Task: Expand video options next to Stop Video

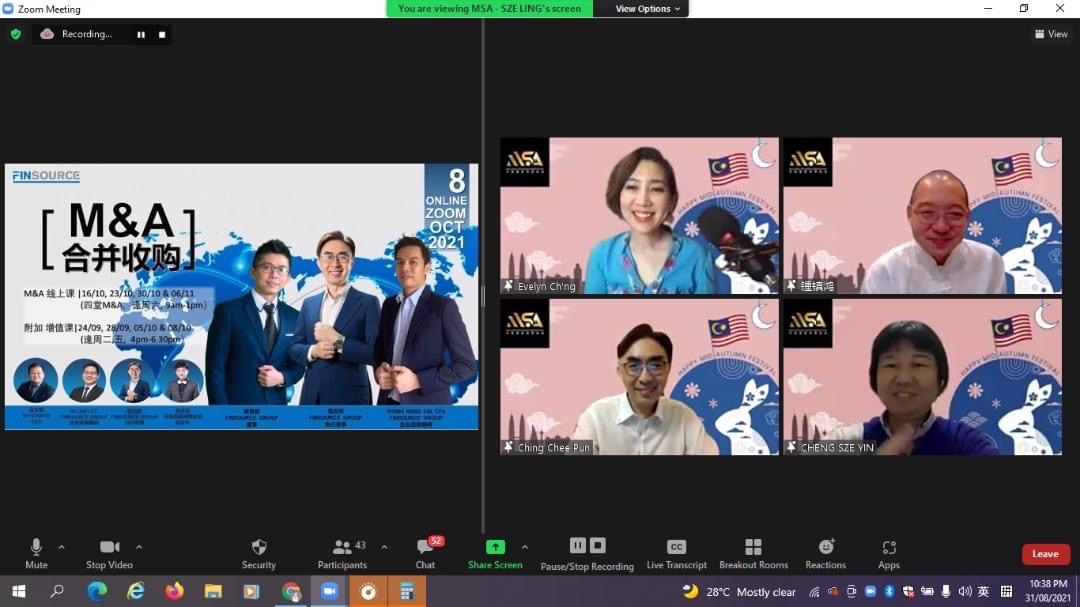Action: pos(138,547)
